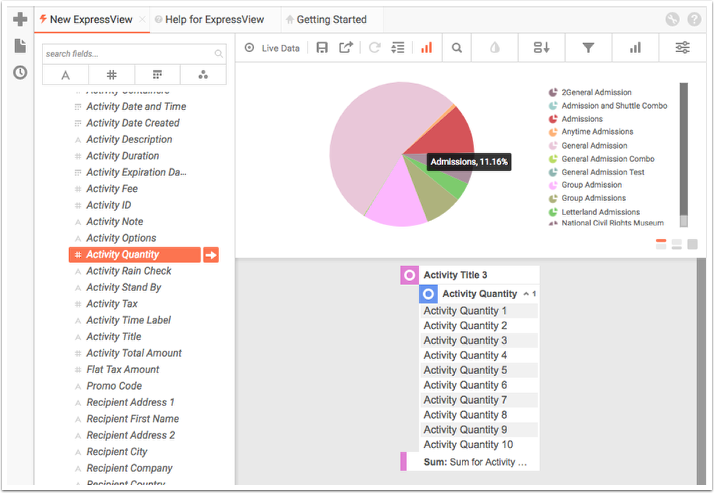Select full gray layout view
The image size is (714, 493).
pos(693,244)
